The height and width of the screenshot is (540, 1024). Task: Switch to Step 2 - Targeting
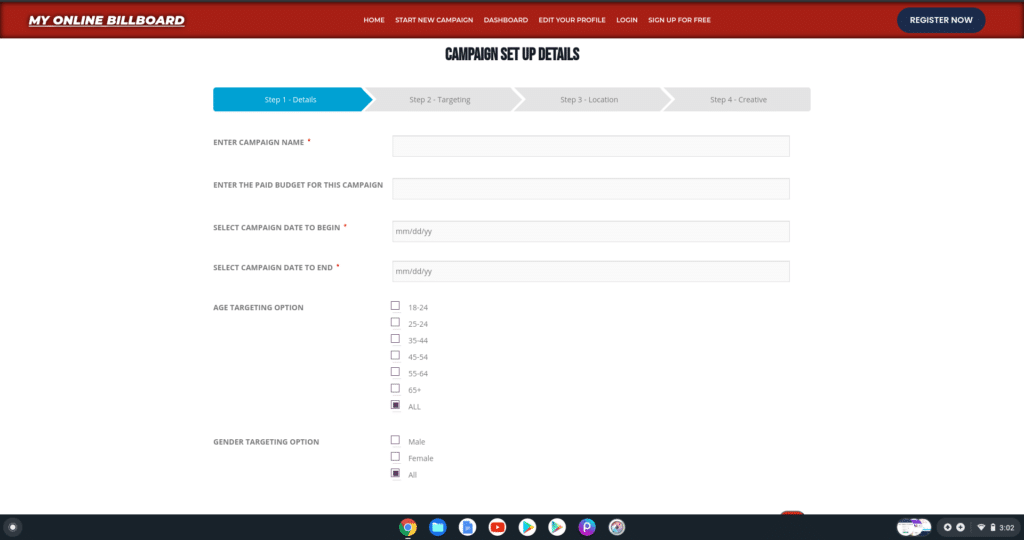point(440,99)
